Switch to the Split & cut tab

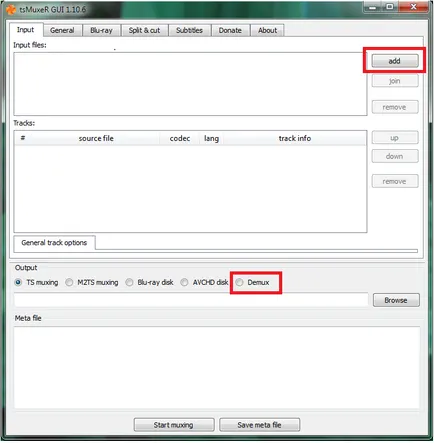pos(144,30)
